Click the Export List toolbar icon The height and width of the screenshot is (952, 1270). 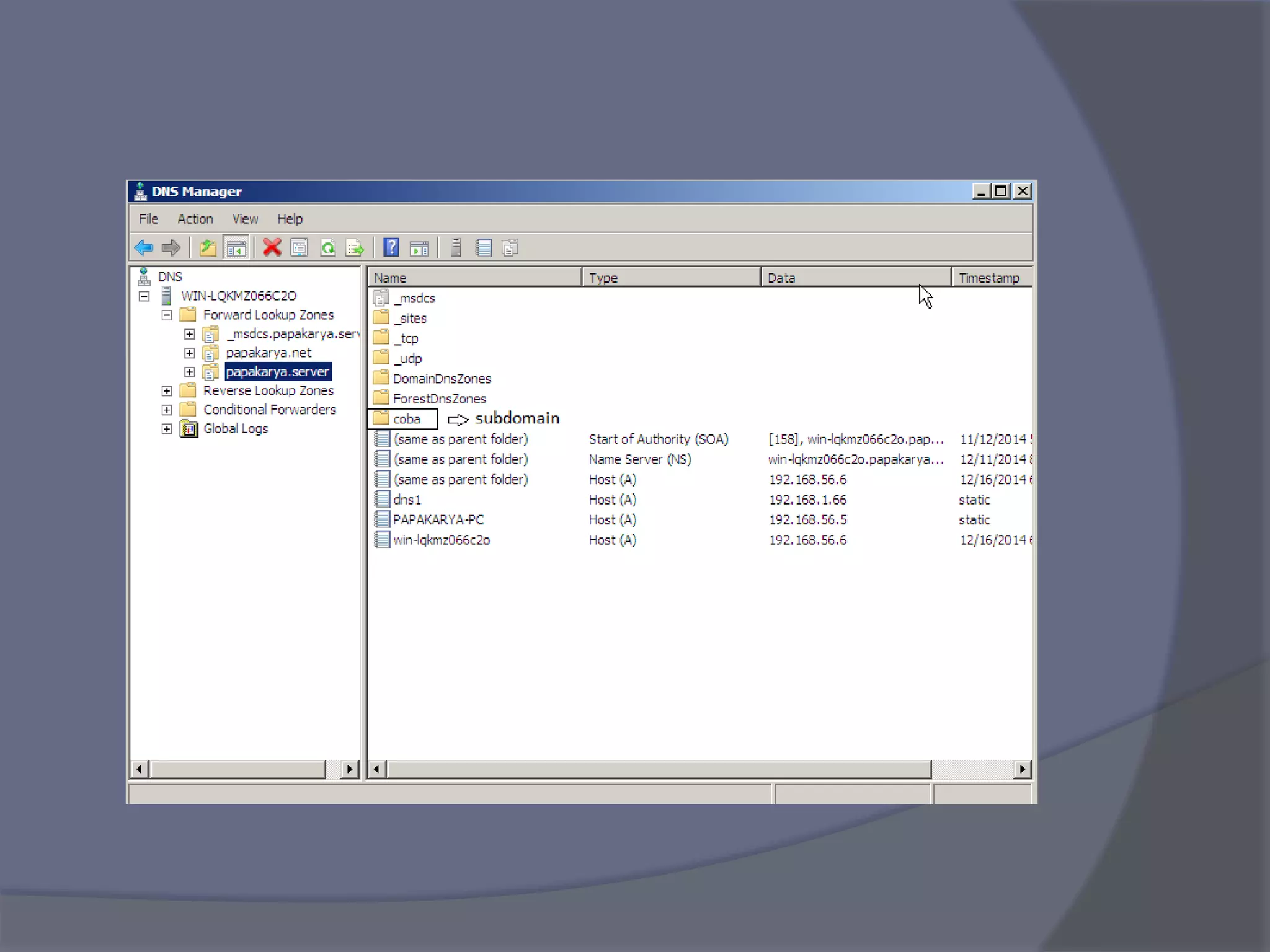(x=355, y=248)
